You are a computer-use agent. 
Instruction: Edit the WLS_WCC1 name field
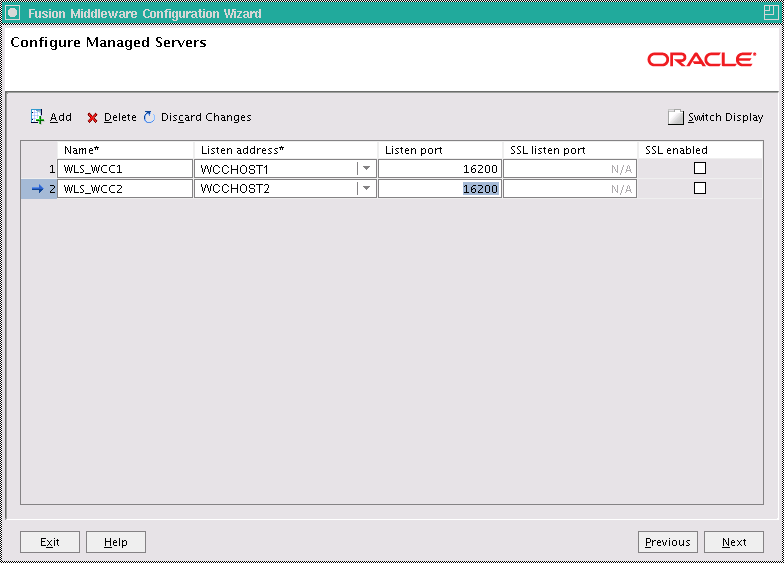pos(125,168)
